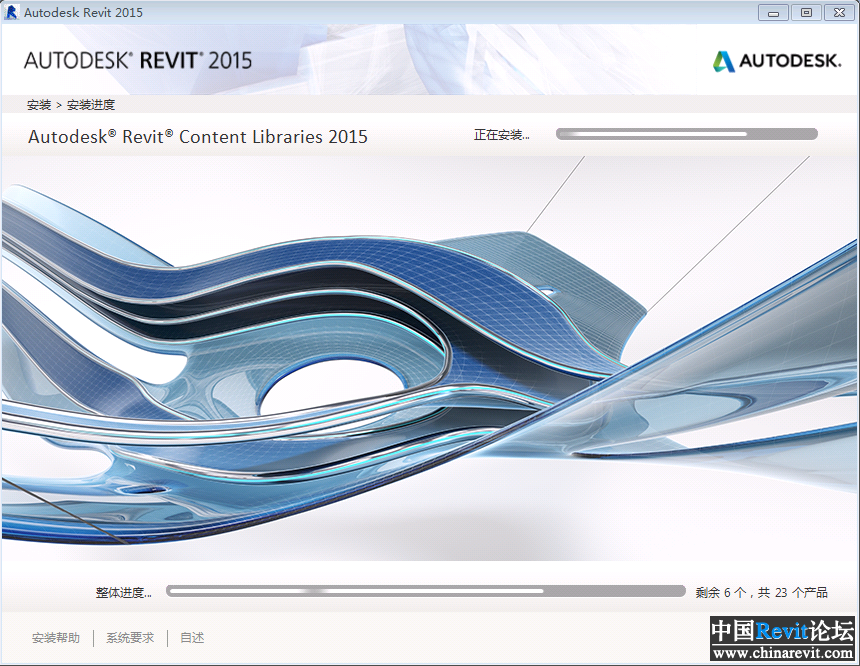860x666 pixels.
Task: Click the 安装 breadcrumb item
Action: click(39, 105)
